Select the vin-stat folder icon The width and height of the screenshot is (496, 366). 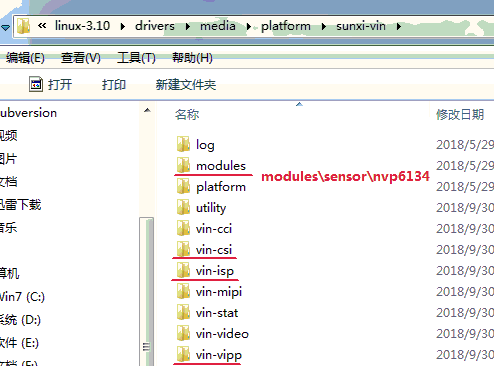[183, 312]
